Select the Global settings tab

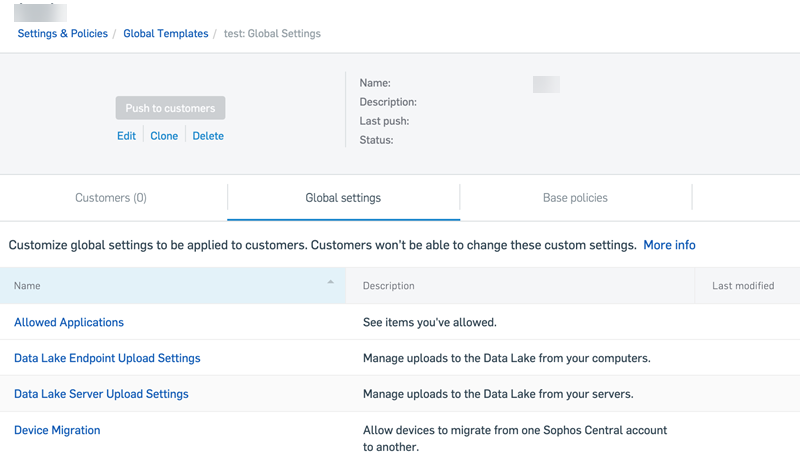(343, 198)
